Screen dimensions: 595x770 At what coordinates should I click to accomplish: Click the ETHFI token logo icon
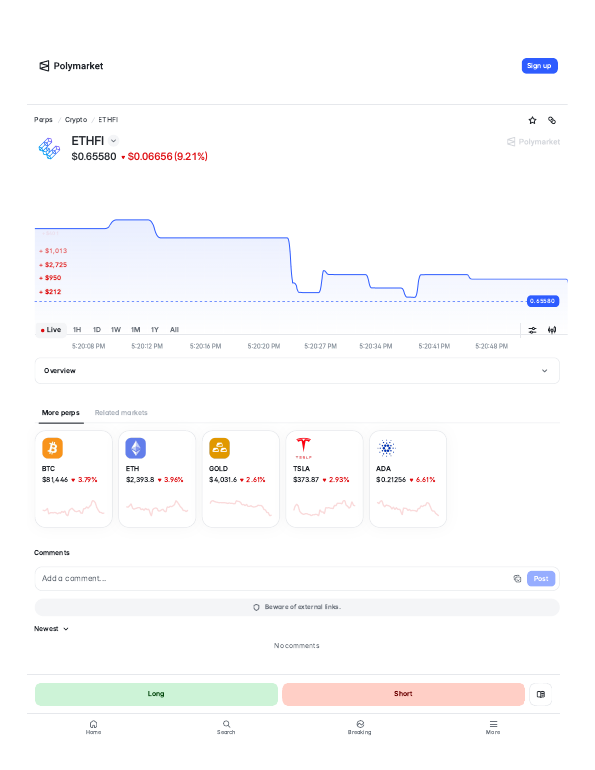pos(49,148)
